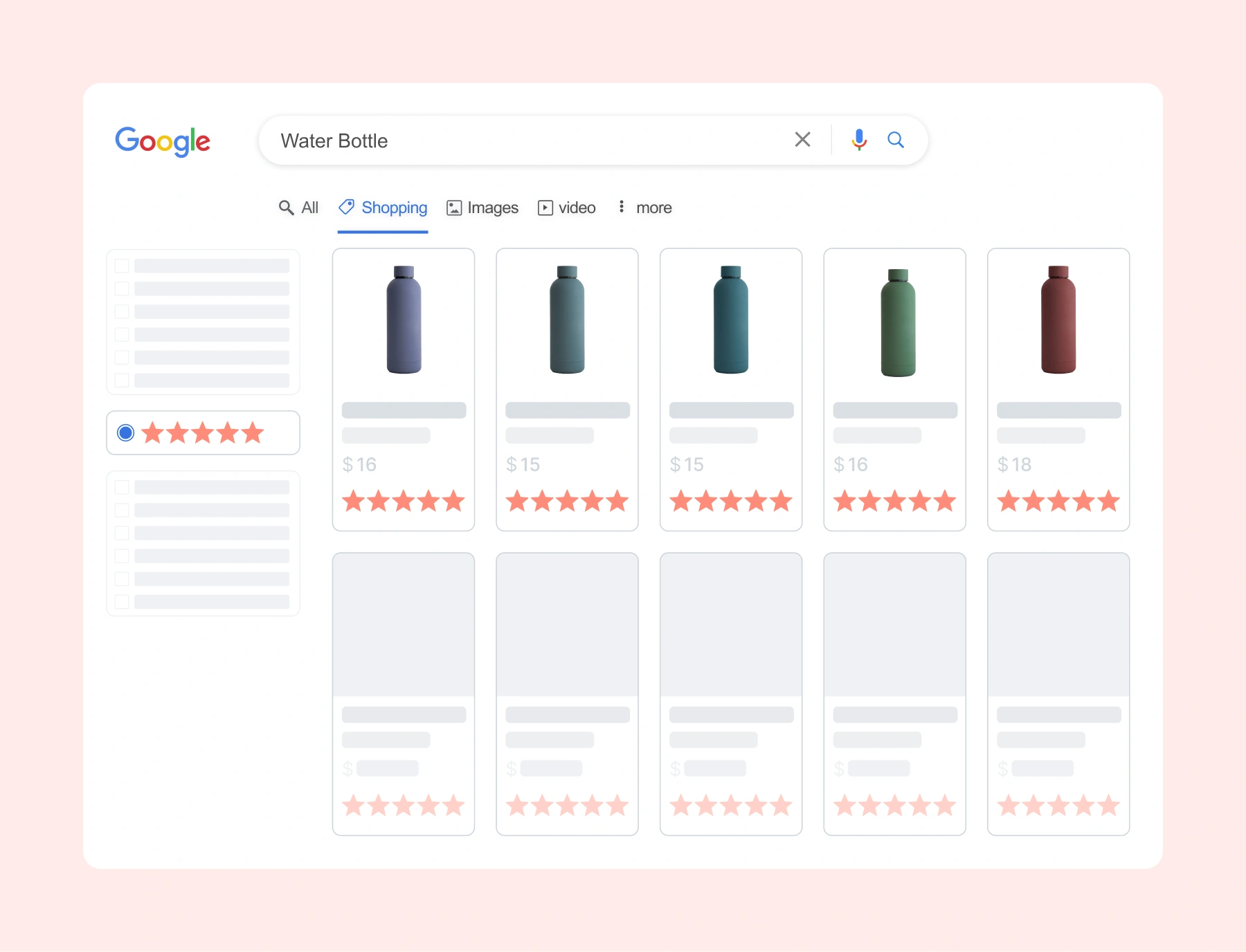The image size is (1246, 952).
Task: Click the Water Bottle search field
Action: [x=526, y=140]
